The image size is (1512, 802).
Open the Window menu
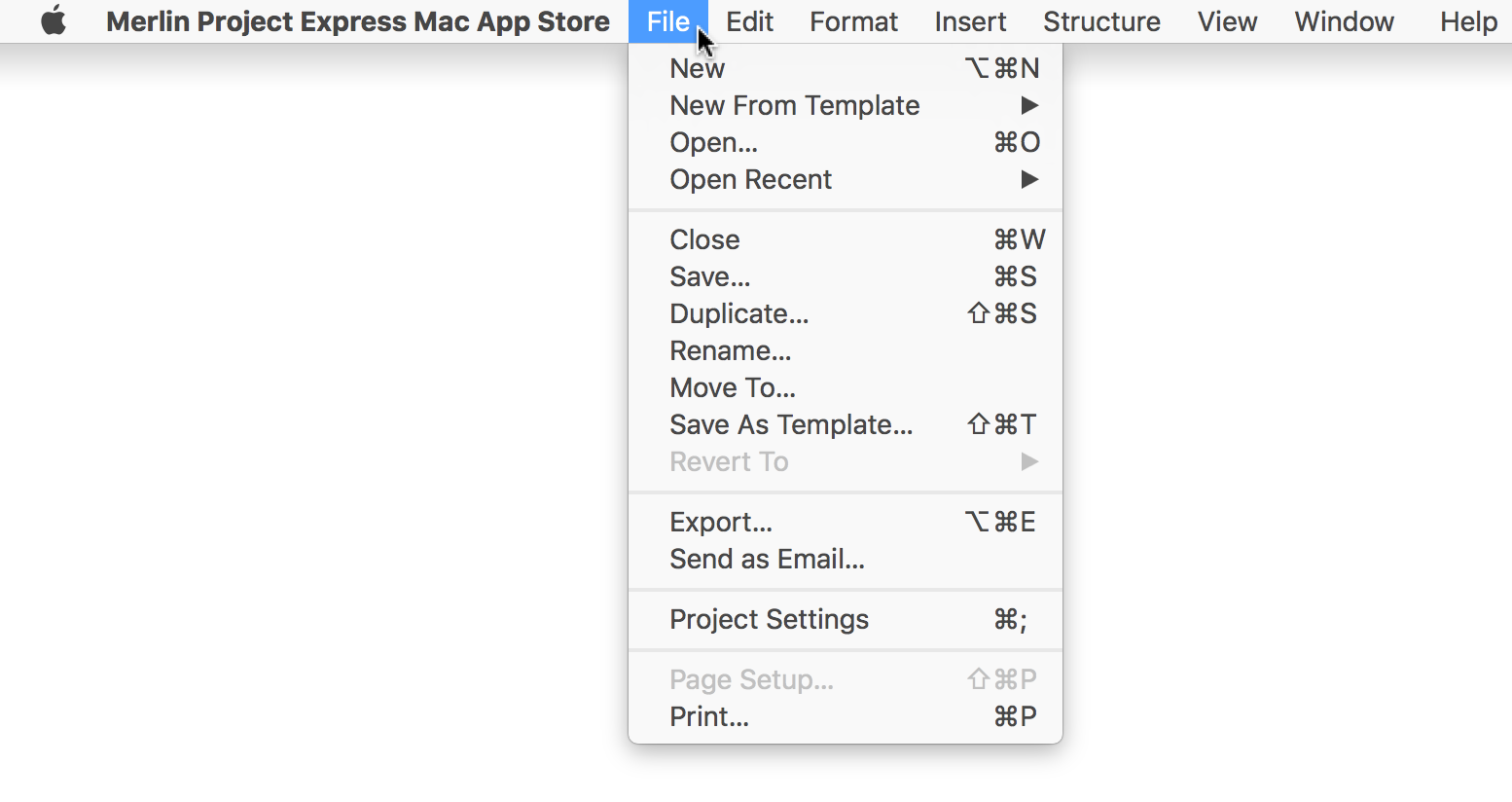(x=1344, y=21)
